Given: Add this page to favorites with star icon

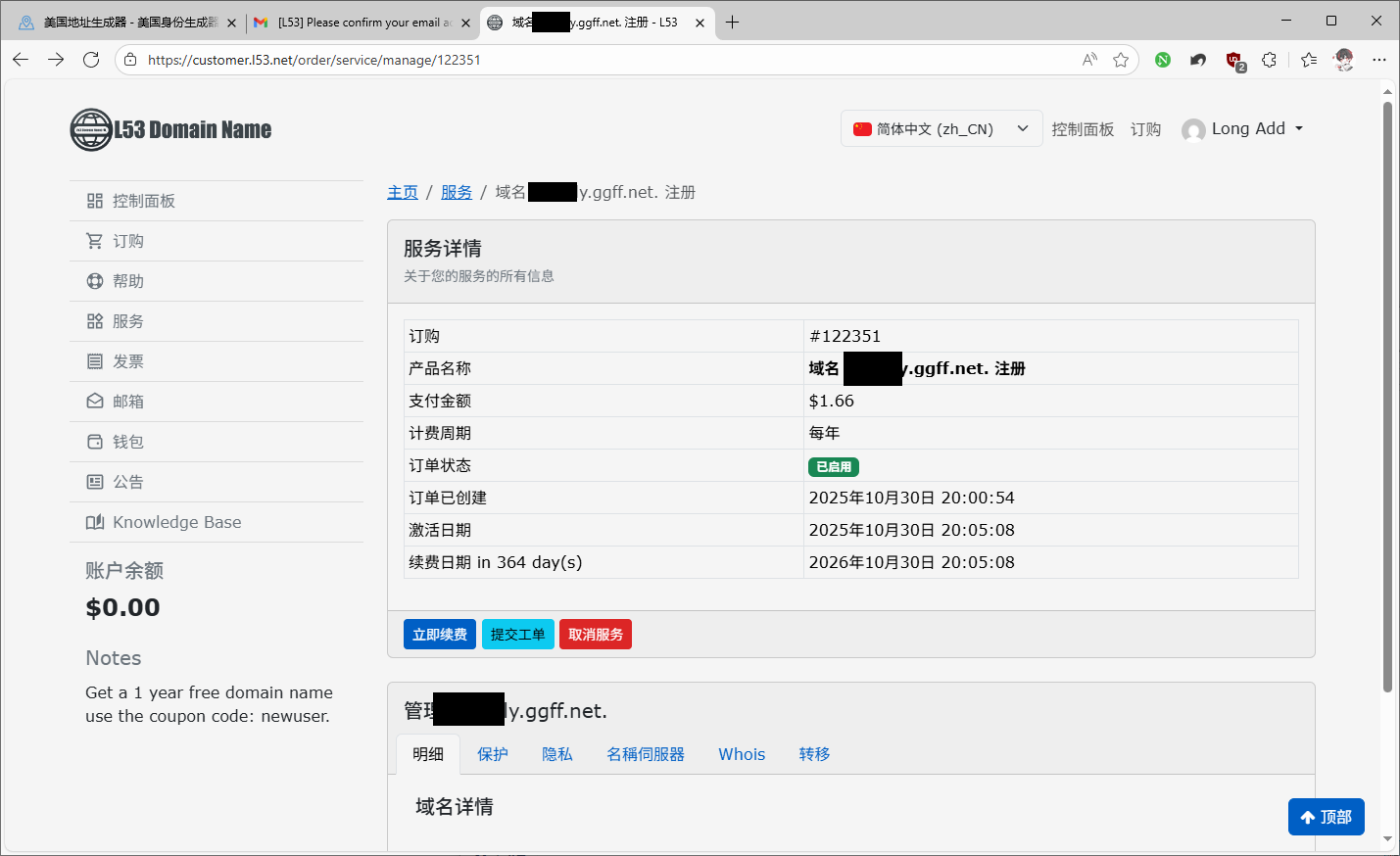Looking at the screenshot, I should [x=1121, y=60].
